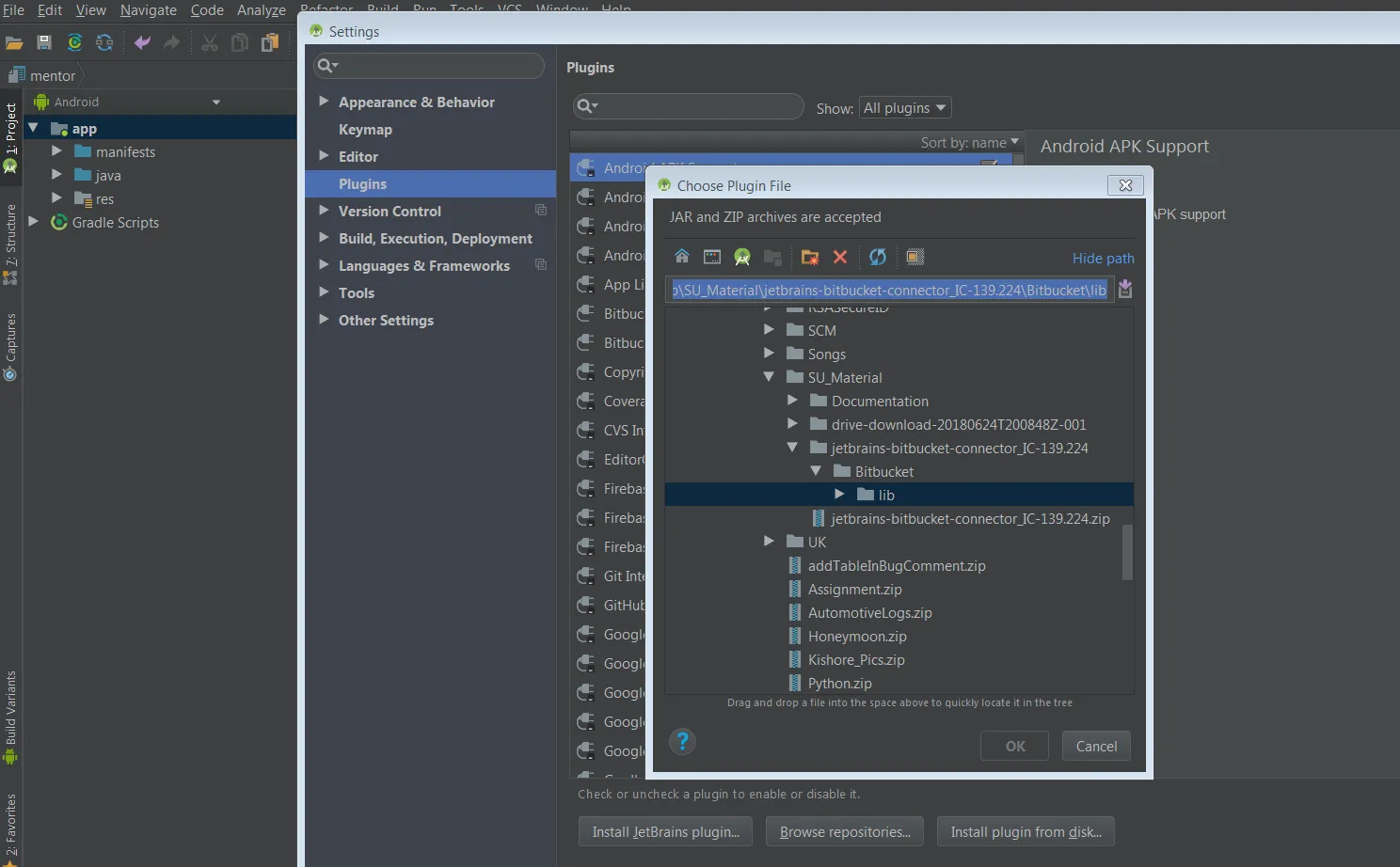Open the Structure tool window tab
The height and width of the screenshot is (867, 1400).
[x=10, y=243]
